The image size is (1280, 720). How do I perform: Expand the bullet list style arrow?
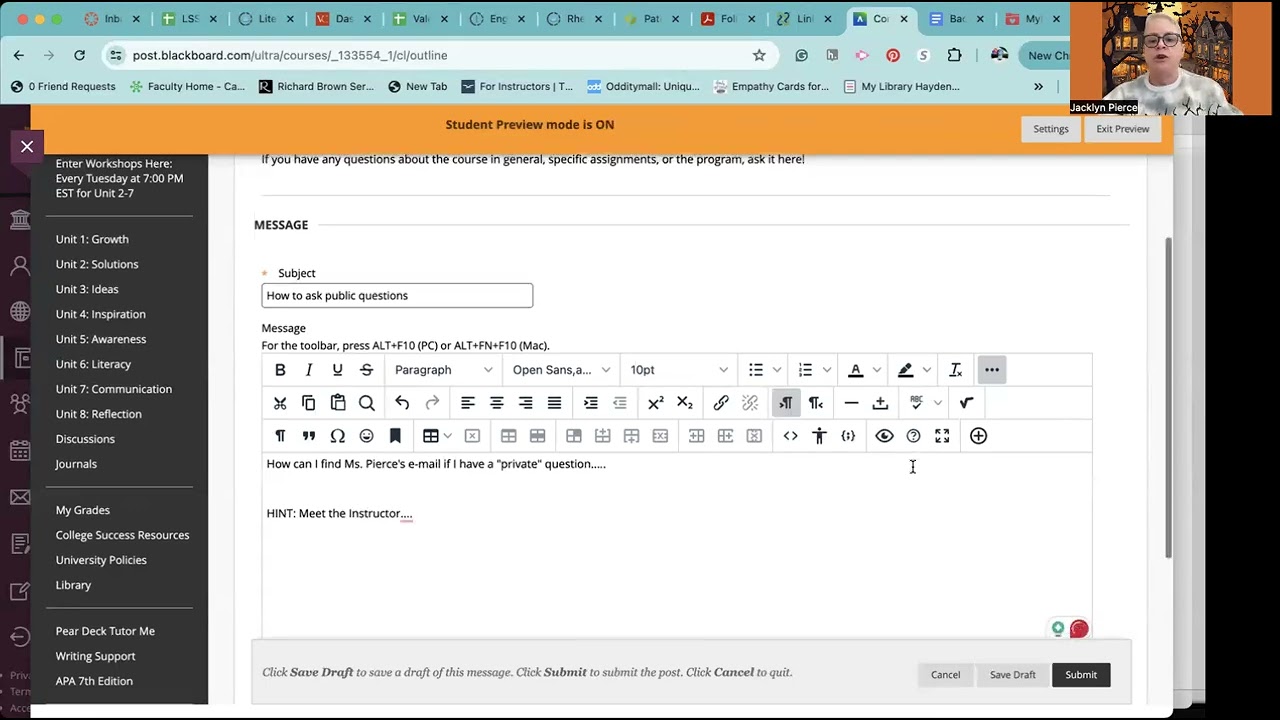[777, 370]
